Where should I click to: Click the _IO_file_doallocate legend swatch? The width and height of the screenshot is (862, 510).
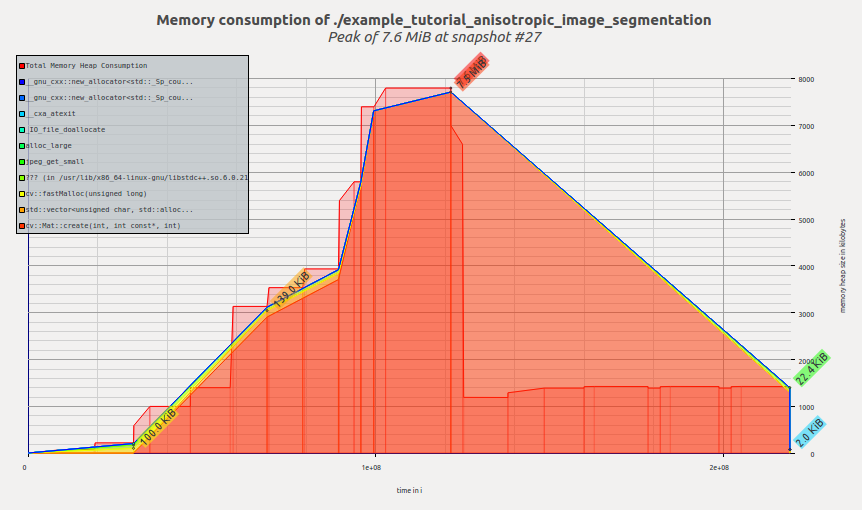click(x=22, y=130)
